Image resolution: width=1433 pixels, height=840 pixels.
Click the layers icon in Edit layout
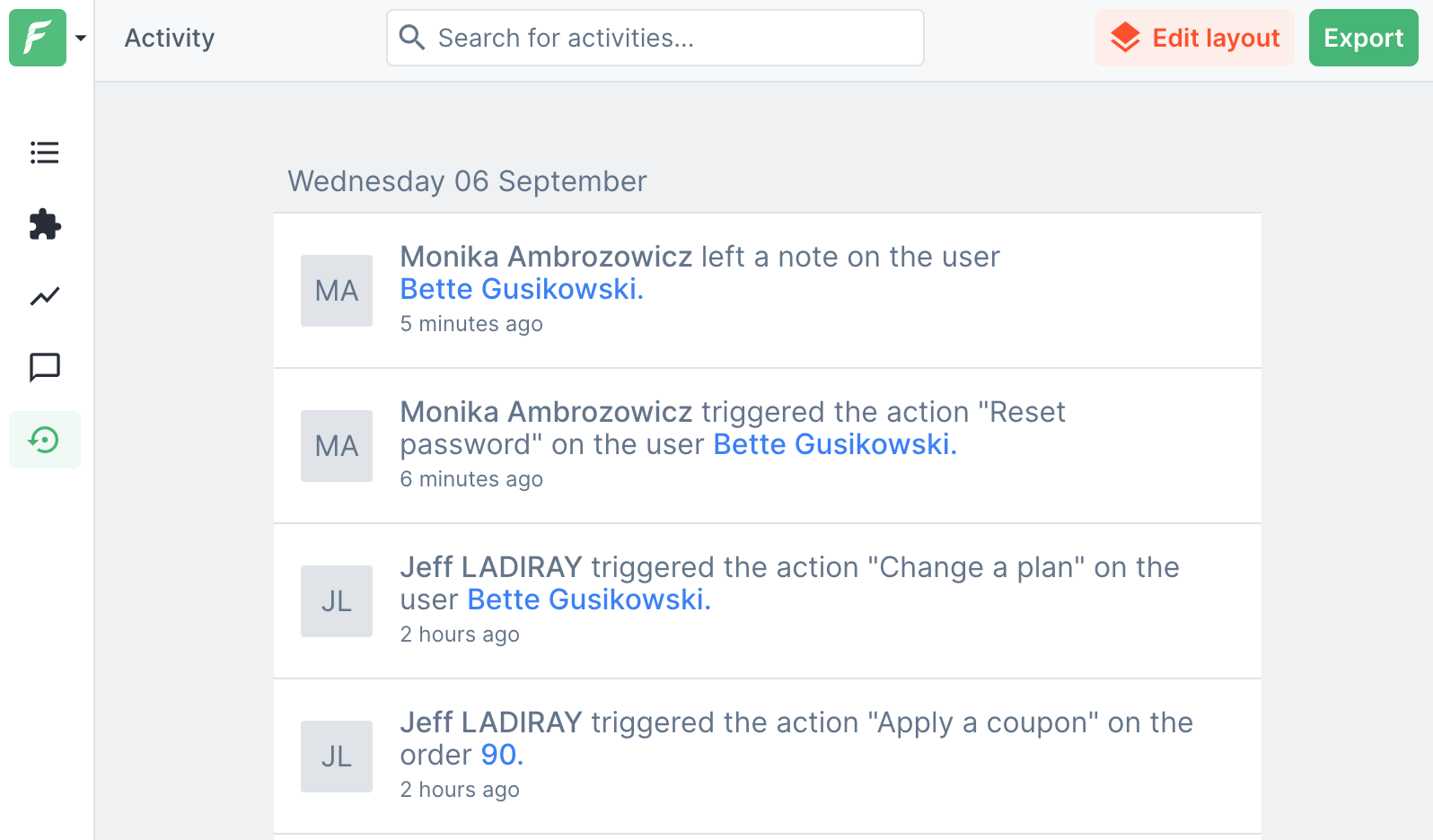click(1125, 38)
